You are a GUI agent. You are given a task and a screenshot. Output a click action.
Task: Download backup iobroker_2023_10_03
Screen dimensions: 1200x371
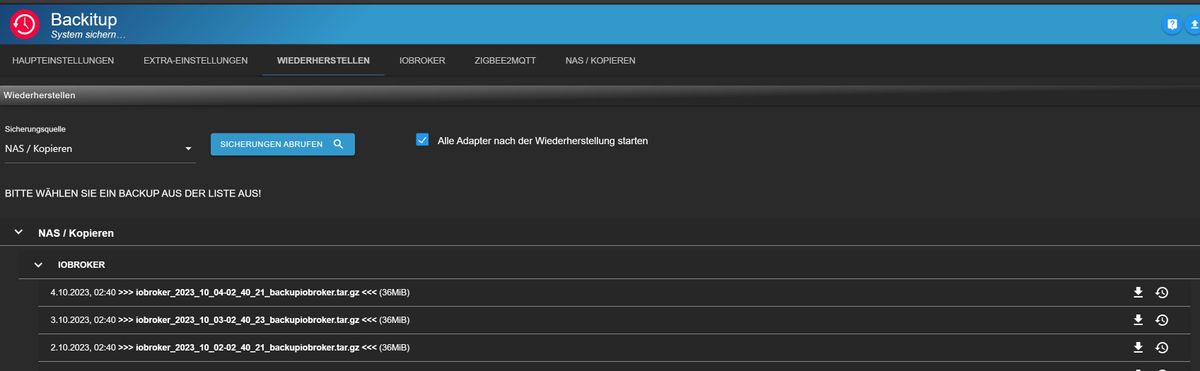1137,320
